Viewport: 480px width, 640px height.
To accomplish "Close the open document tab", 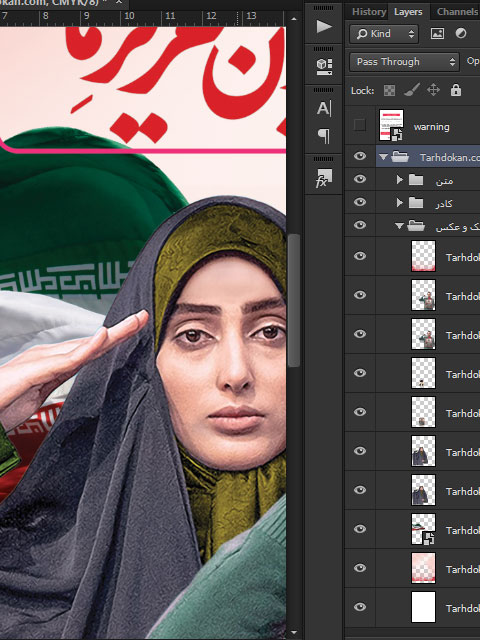I will 119,2.
